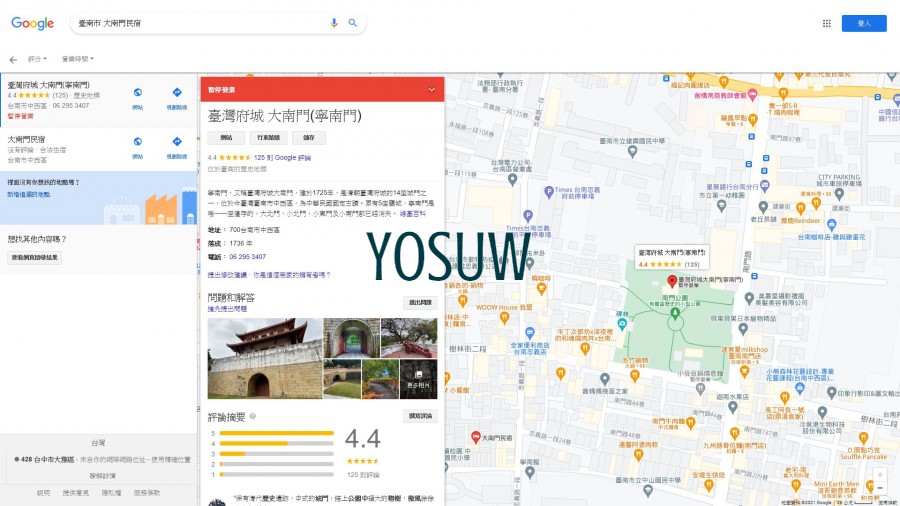This screenshot has height=506, width=900.
Task: Click the blue 登入 sign-in button
Action: (863, 23)
